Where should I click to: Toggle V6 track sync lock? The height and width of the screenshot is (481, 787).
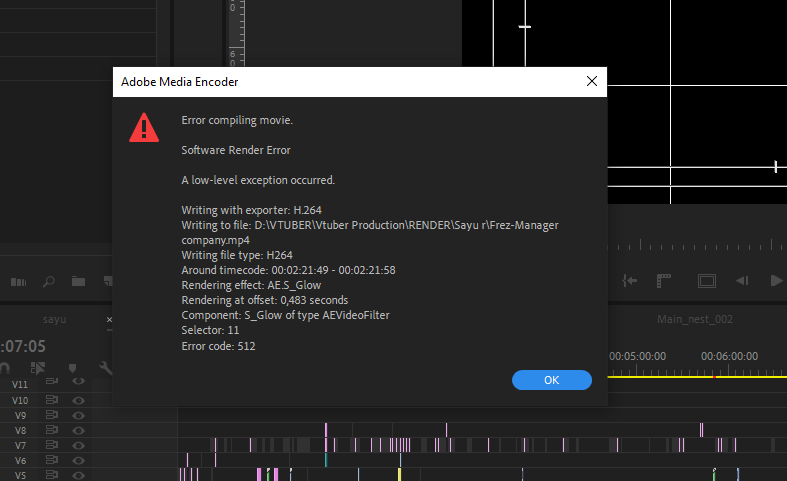pyautogui.click(x=52, y=460)
